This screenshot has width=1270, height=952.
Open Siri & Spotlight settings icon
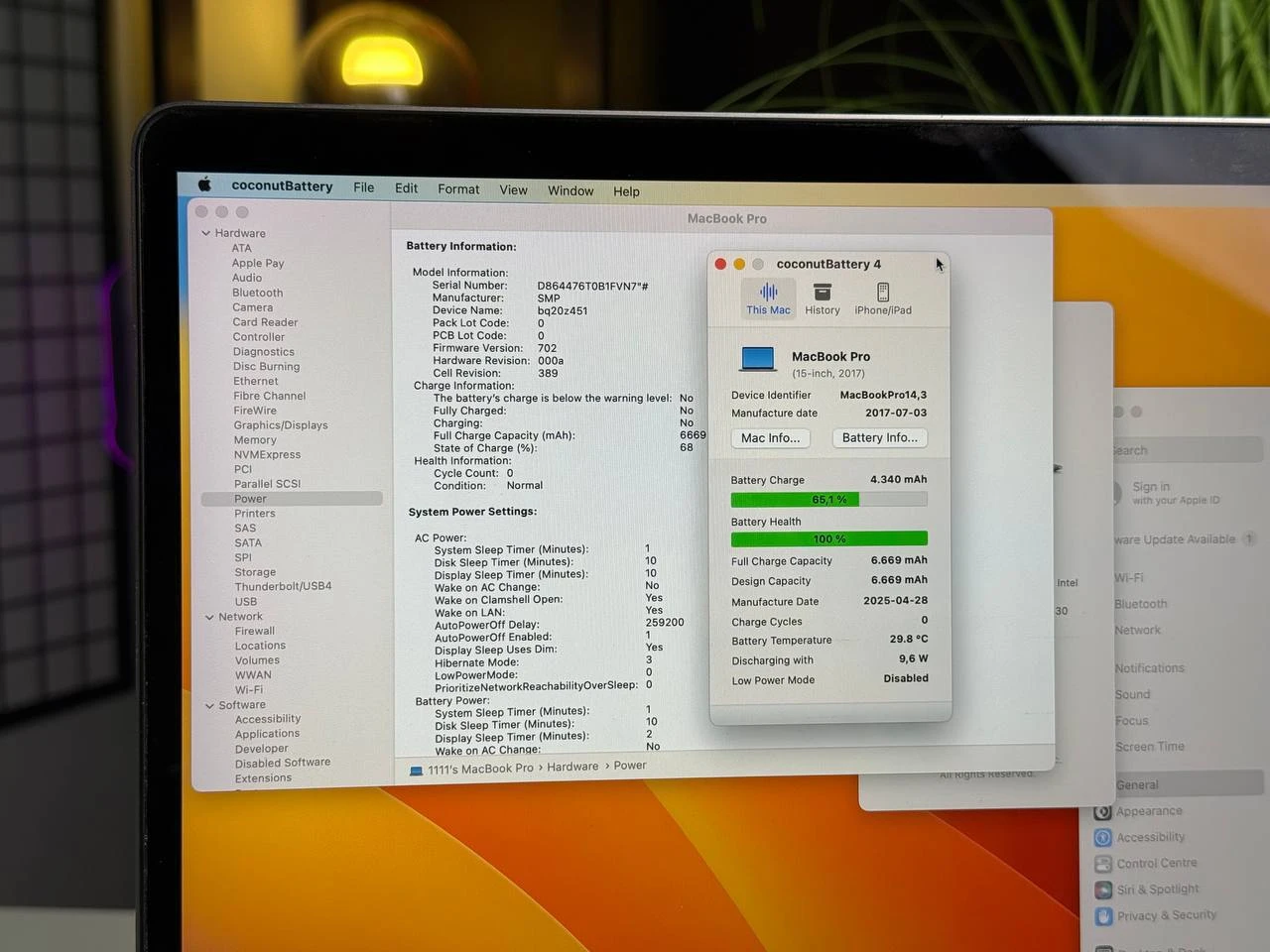coord(1102,890)
